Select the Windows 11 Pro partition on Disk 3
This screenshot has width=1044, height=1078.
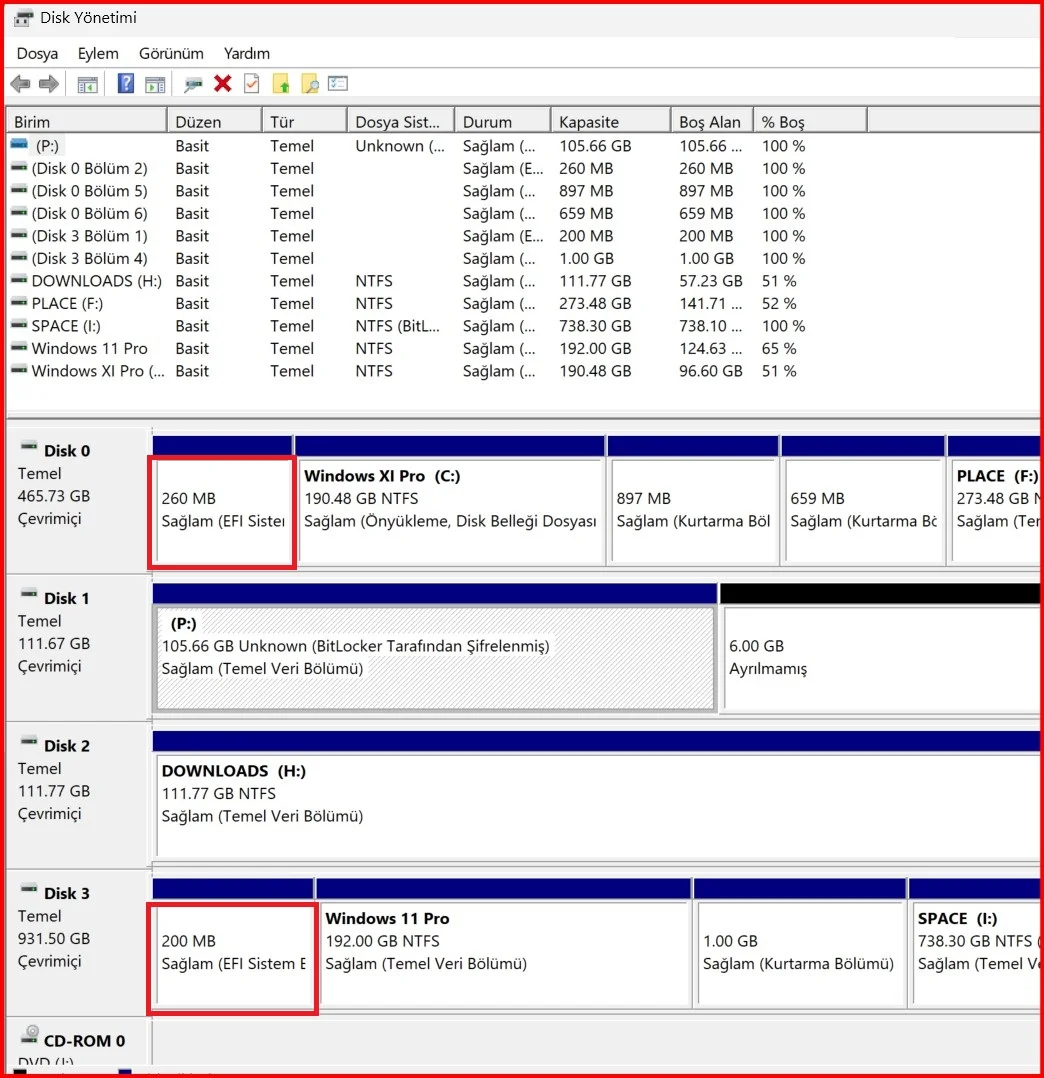pyautogui.click(x=504, y=954)
